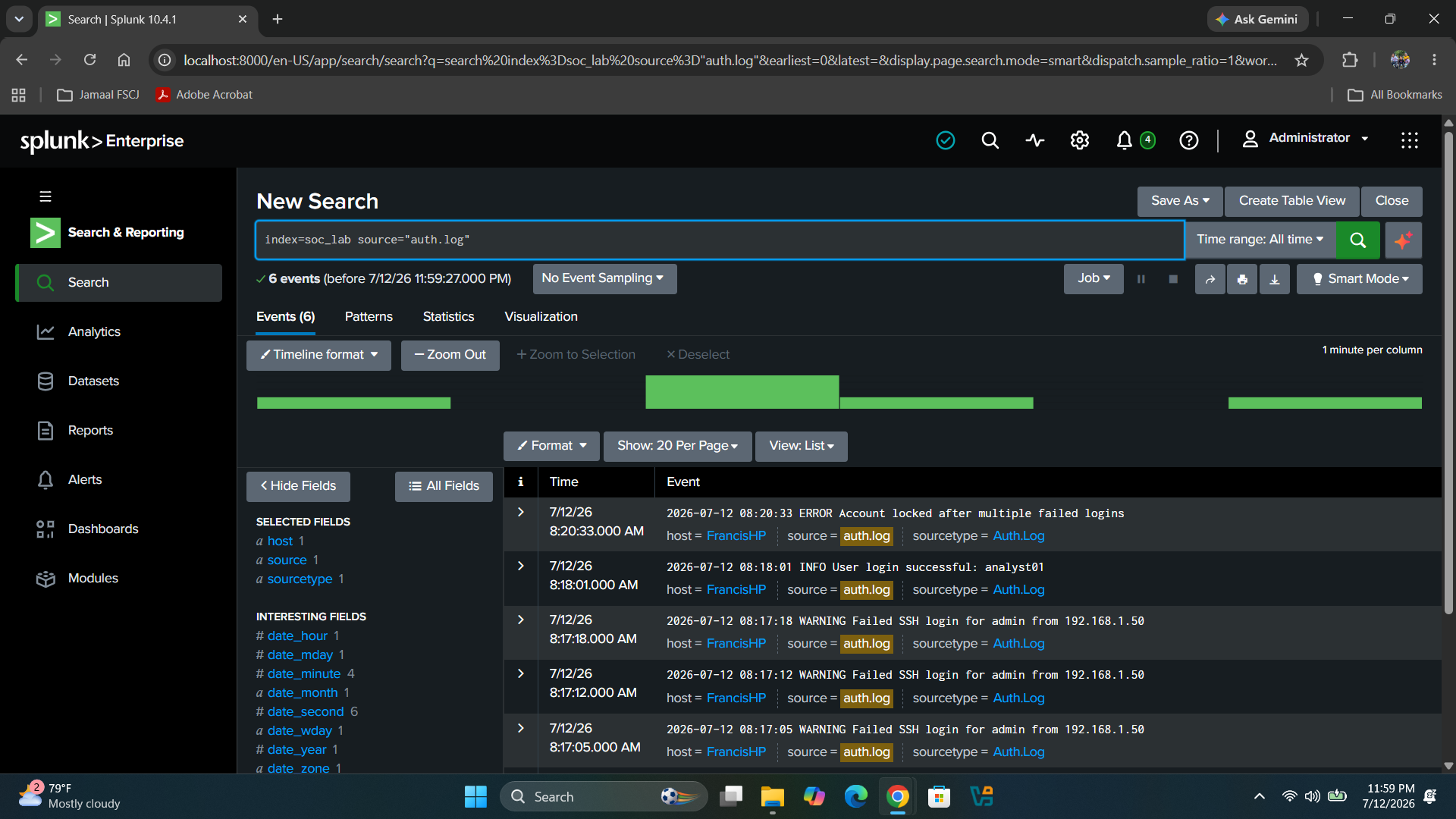Viewport: 1456px width, 819px height.
Task: Open No Event Sampling dropdown
Action: click(604, 278)
